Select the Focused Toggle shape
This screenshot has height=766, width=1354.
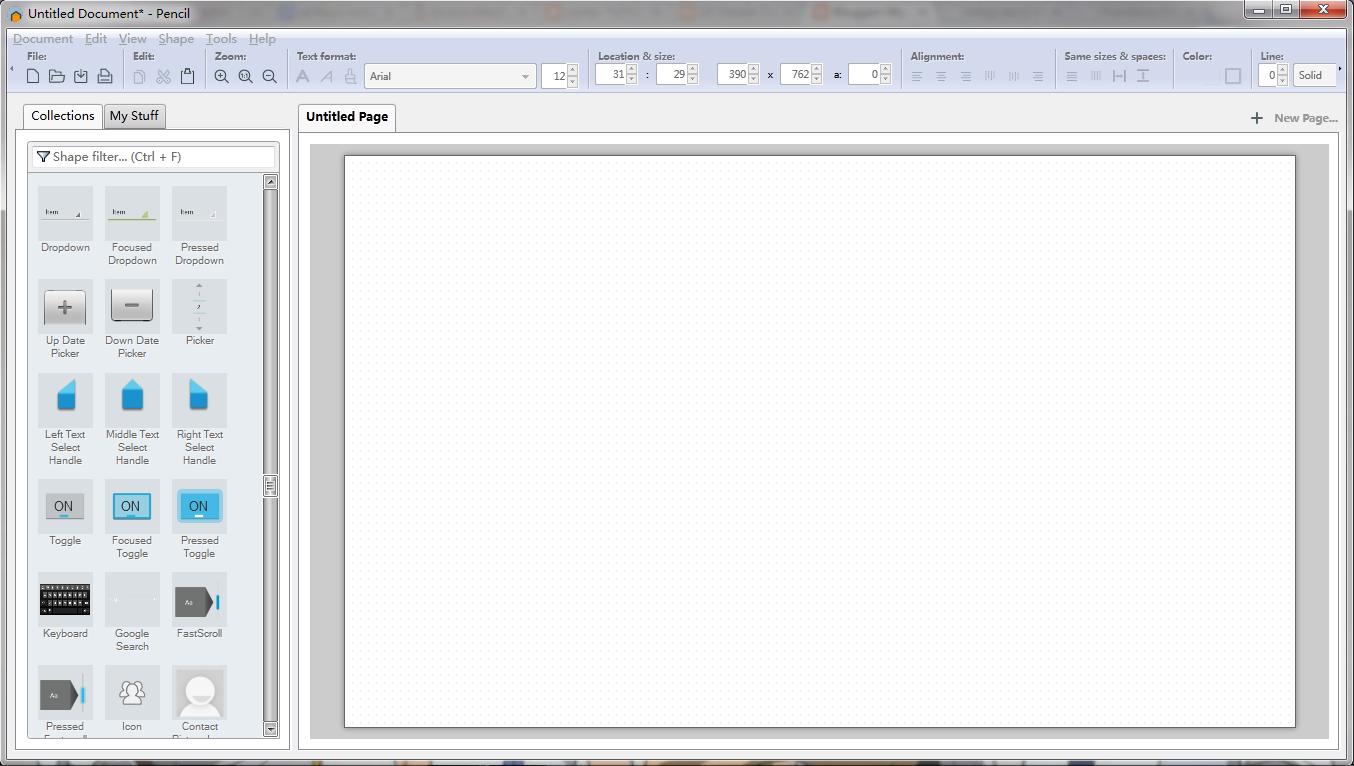pos(132,506)
